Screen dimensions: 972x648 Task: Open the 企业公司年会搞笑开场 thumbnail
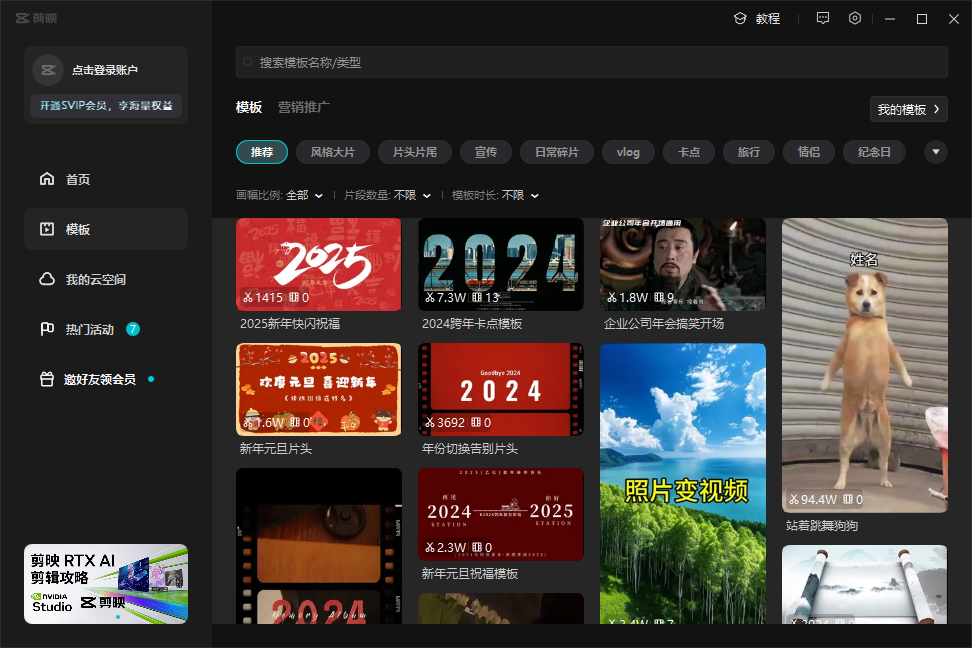(683, 264)
